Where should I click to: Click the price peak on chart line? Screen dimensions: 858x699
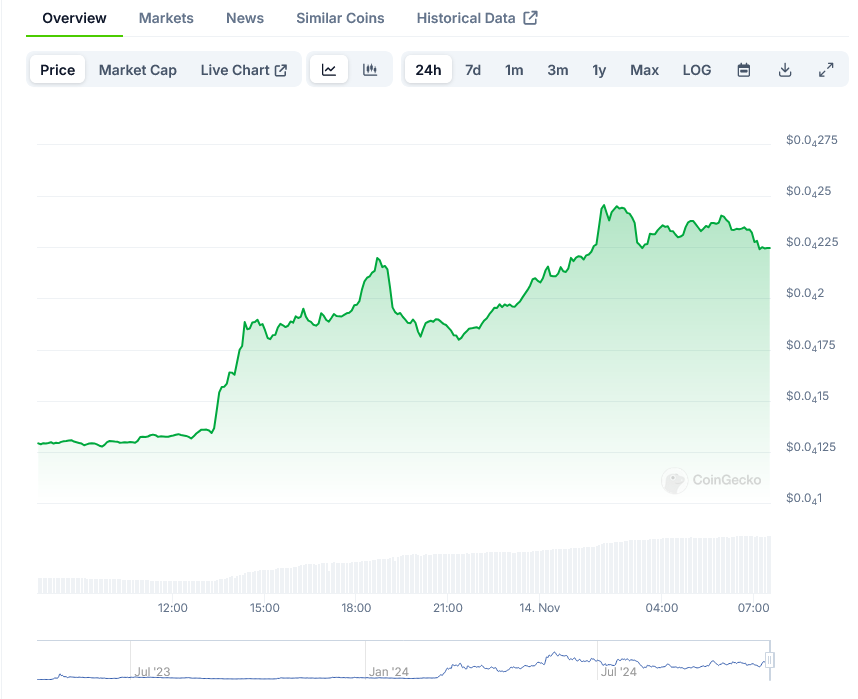coord(604,206)
